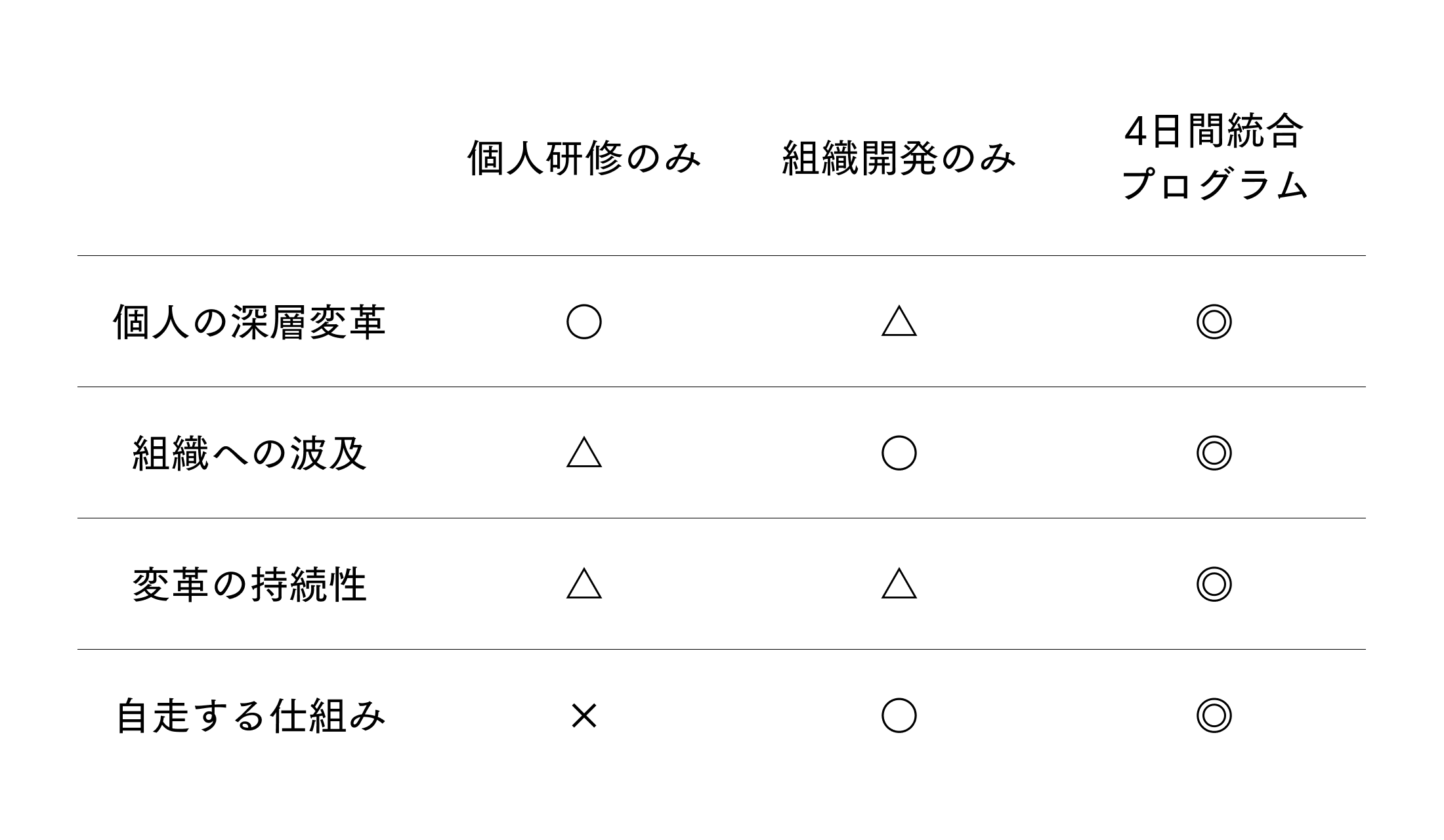Viewport: 1444px width, 840px height.
Task: Click the horizontal line beneath the column headers
Action: (721, 255)
